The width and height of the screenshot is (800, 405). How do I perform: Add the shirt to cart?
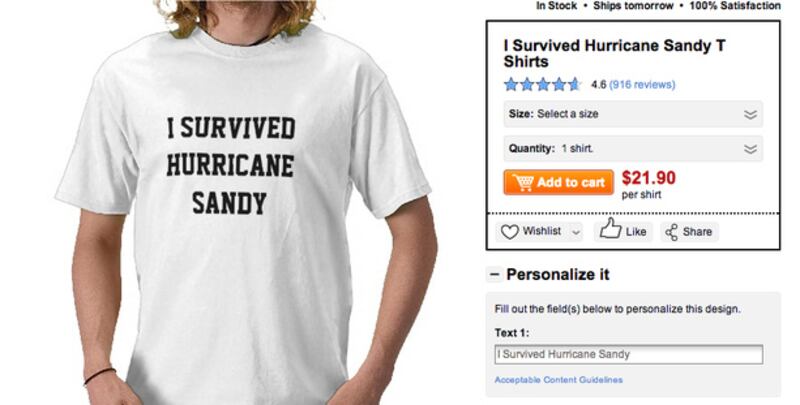point(559,183)
